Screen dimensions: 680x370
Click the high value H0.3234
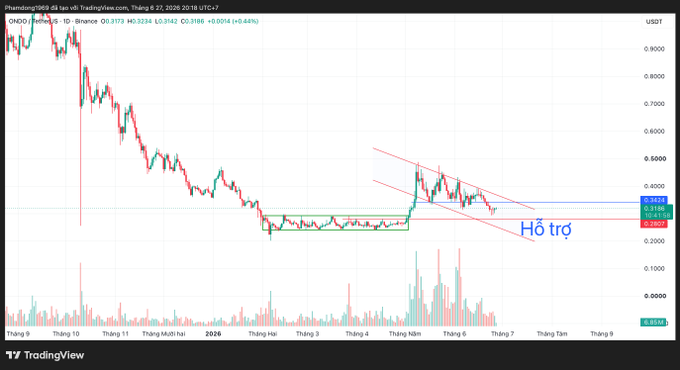[x=139, y=21]
